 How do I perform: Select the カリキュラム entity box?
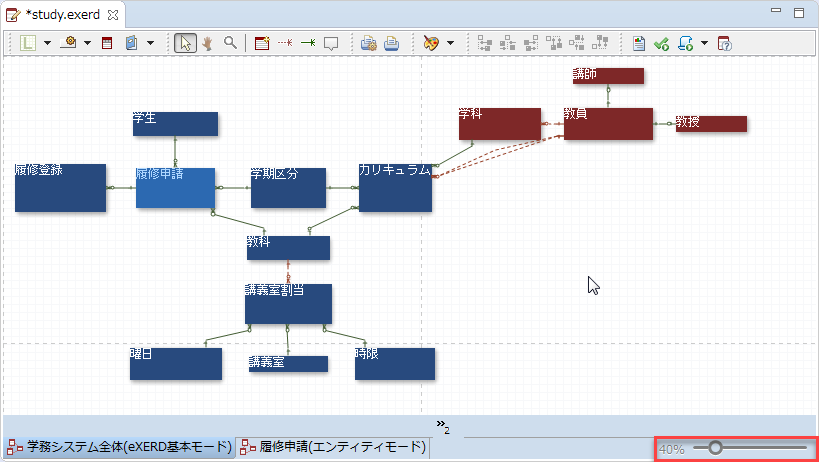pyautogui.click(x=395, y=188)
